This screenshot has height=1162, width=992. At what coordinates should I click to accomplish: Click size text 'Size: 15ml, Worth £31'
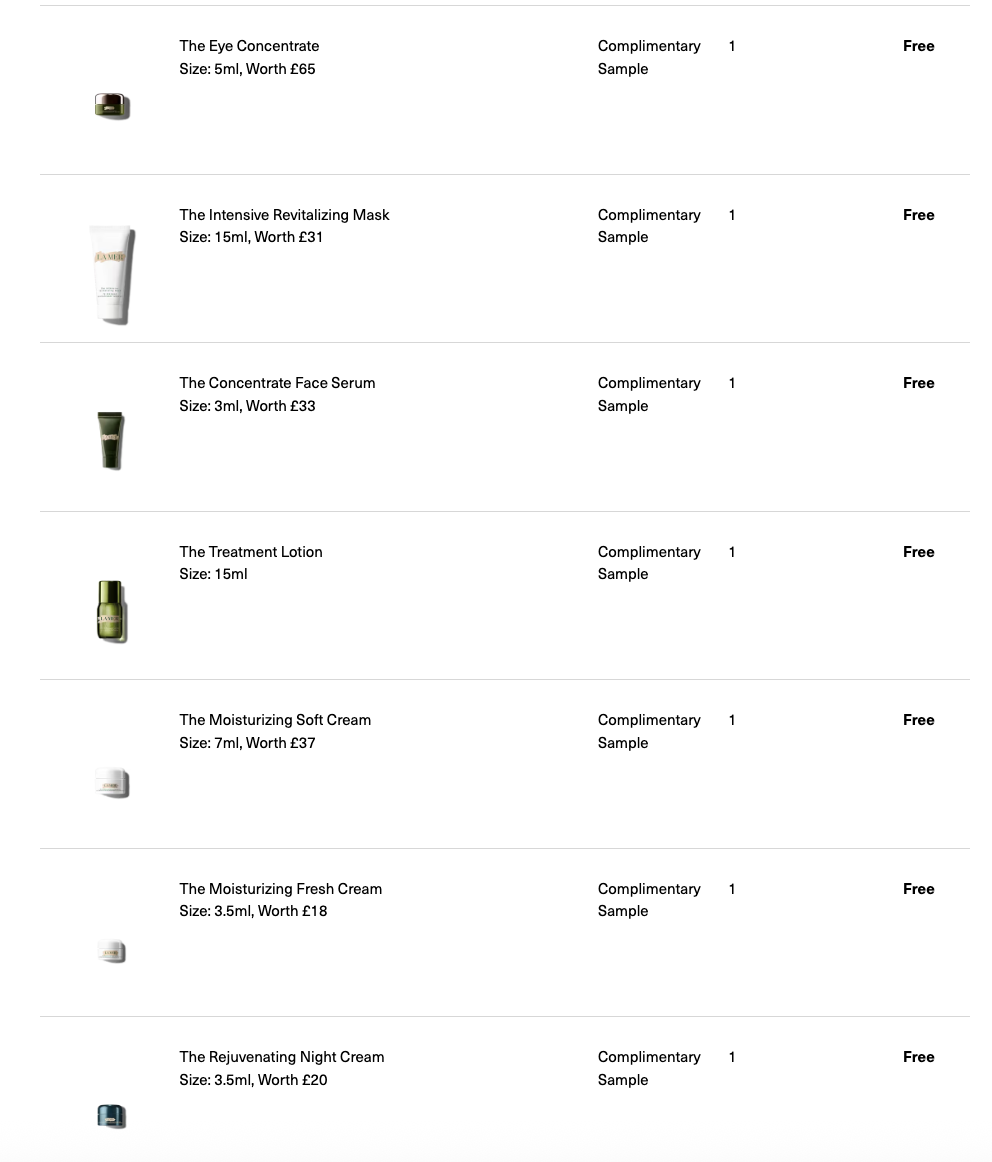[251, 237]
